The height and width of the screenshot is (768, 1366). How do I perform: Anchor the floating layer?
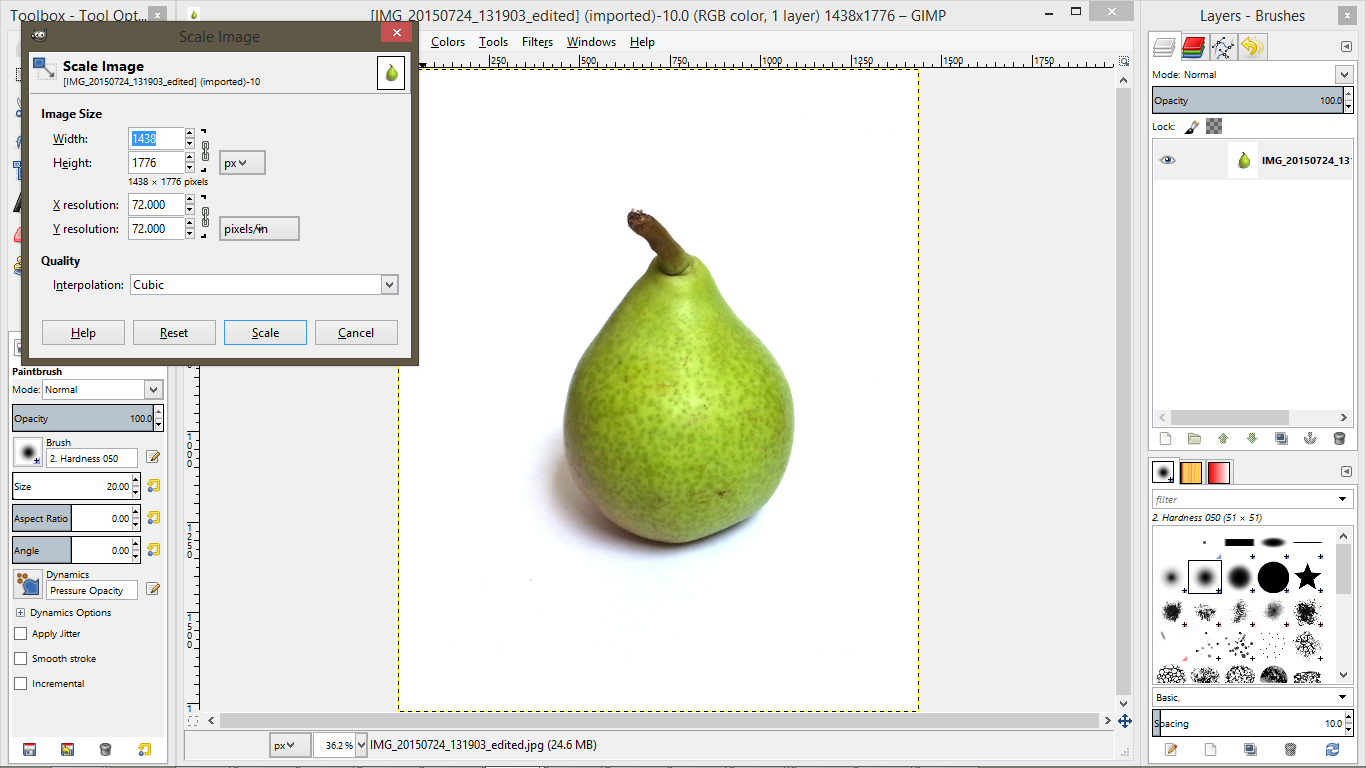tap(1308, 438)
